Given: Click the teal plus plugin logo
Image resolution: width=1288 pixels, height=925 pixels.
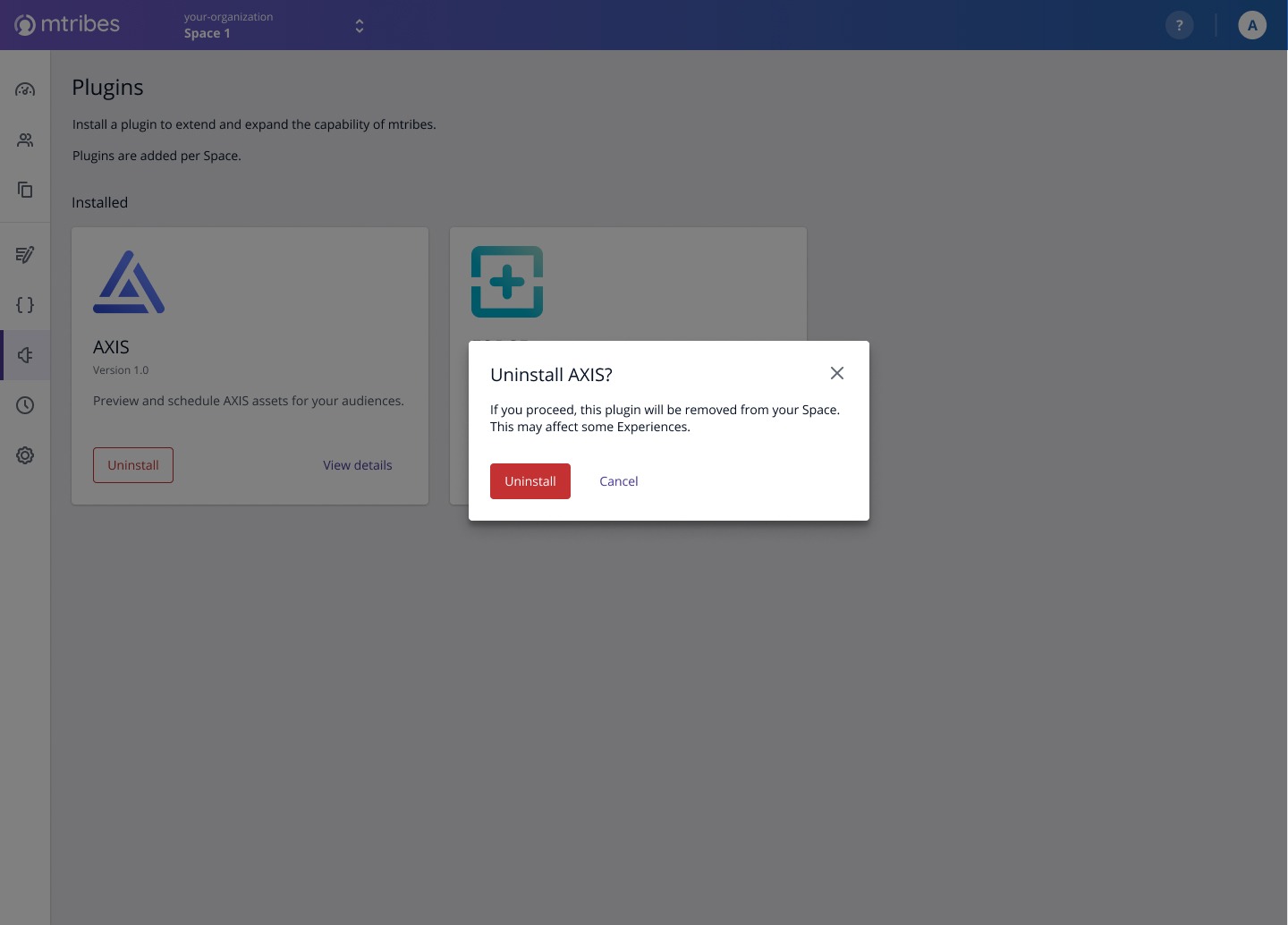Looking at the screenshot, I should point(507,282).
